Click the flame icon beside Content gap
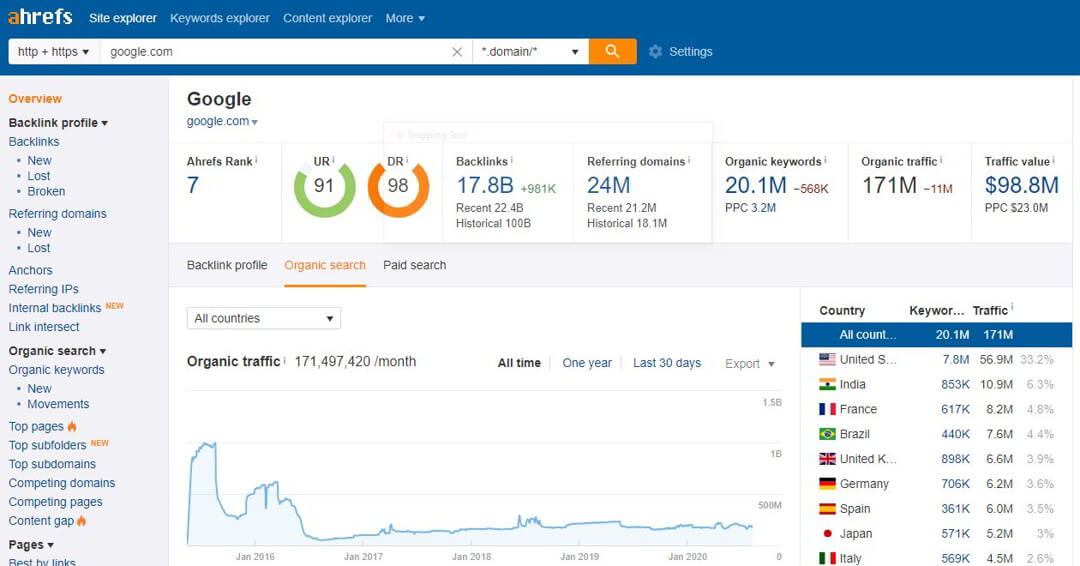The height and width of the screenshot is (566, 1080). [81, 521]
